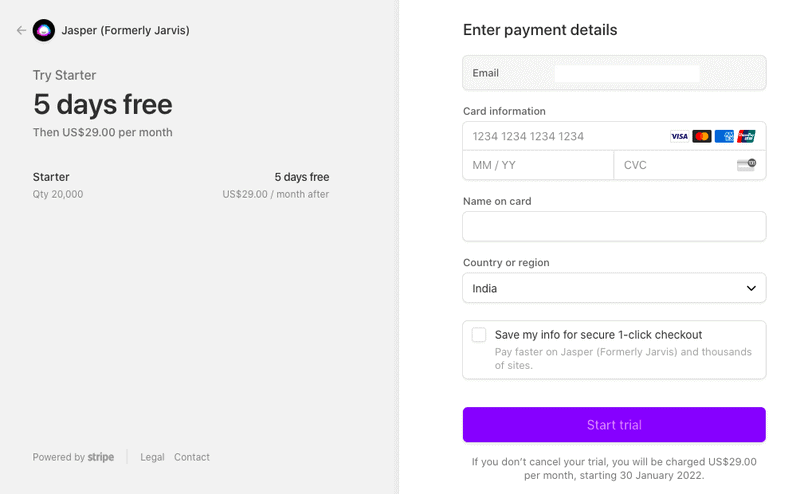Open the Legal link
800x494 pixels.
click(x=152, y=457)
